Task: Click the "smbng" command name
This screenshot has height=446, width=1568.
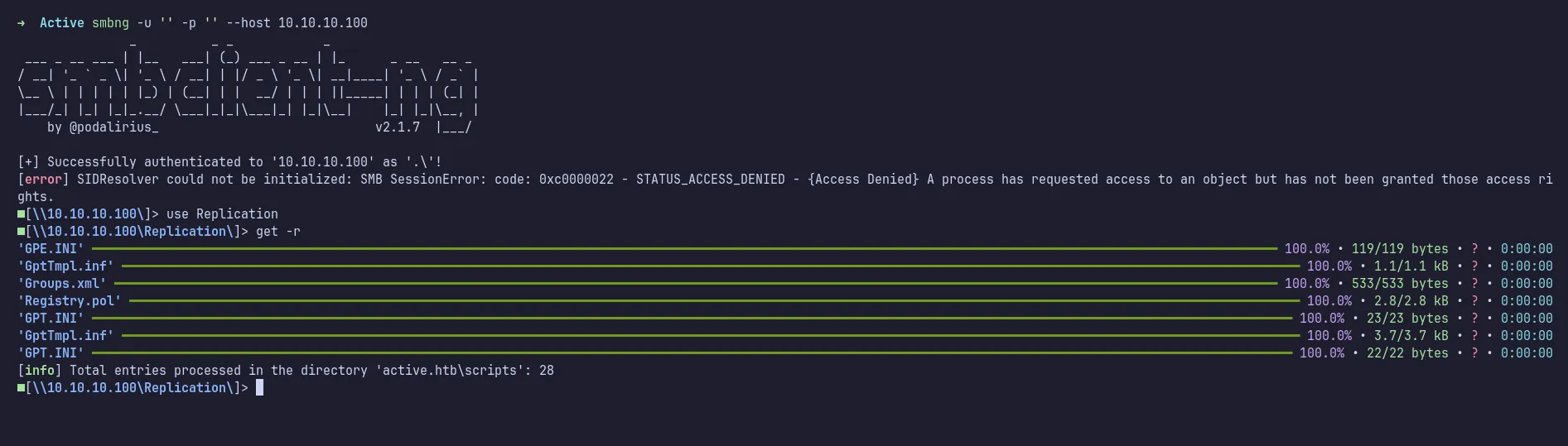Action: click(x=110, y=23)
